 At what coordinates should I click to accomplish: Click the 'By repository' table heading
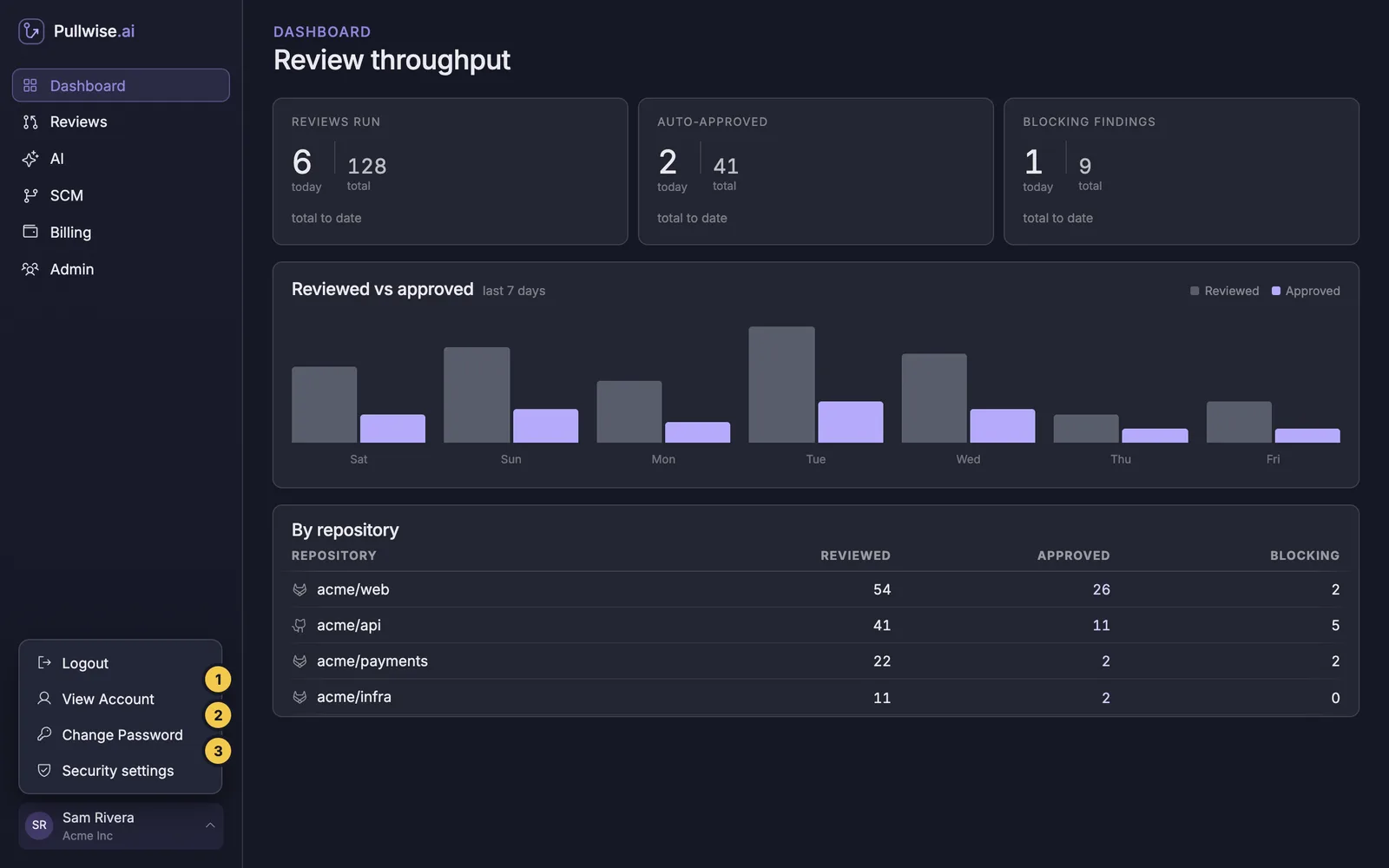(x=346, y=529)
